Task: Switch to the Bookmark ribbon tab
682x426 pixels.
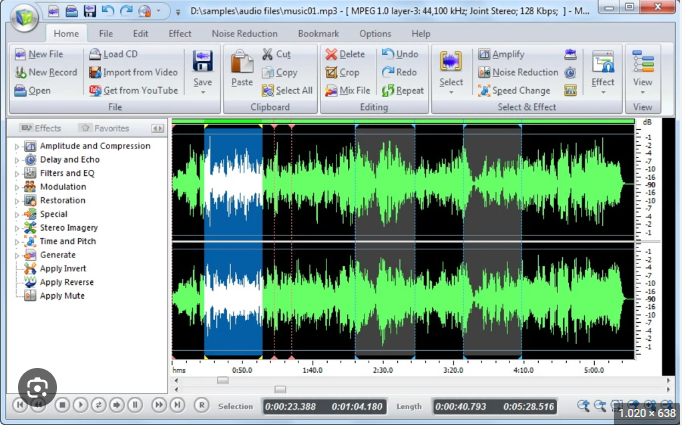Action: pyautogui.click(x=317, y=33)
